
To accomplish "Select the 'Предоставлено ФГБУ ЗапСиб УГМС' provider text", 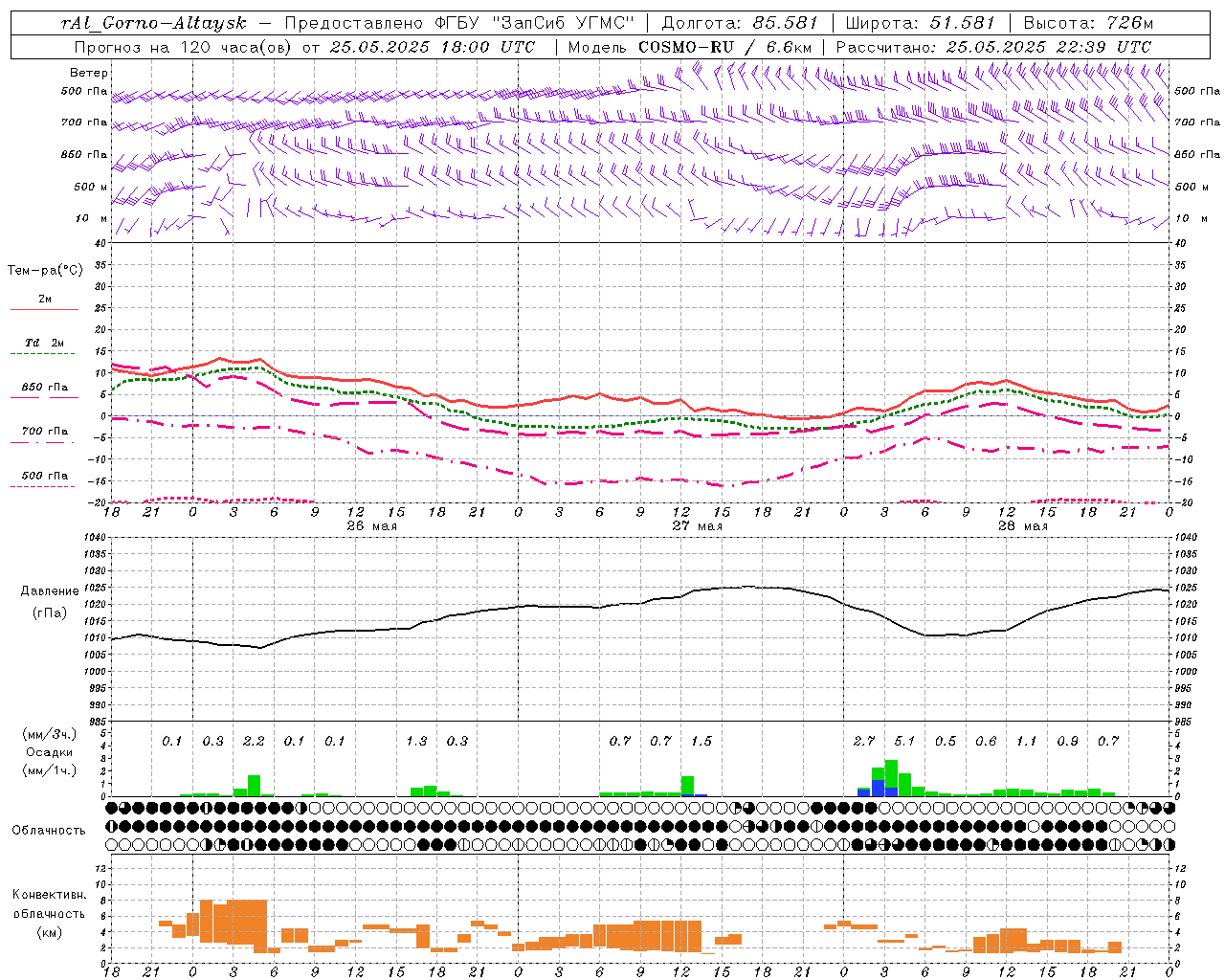I will pyautogui.click(x=460, y=22).
